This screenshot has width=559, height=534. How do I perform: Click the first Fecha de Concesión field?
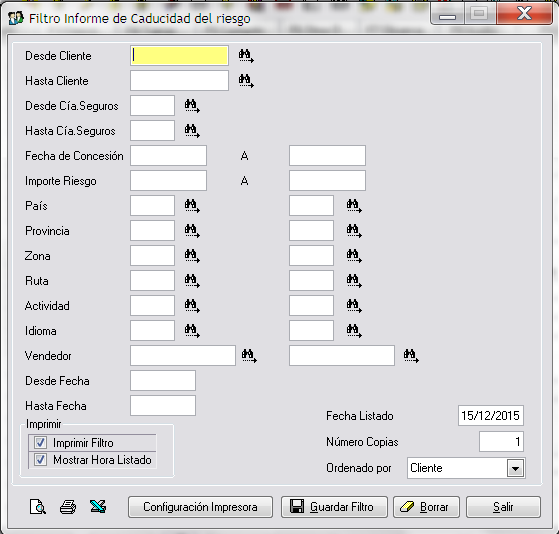point(168,155)
